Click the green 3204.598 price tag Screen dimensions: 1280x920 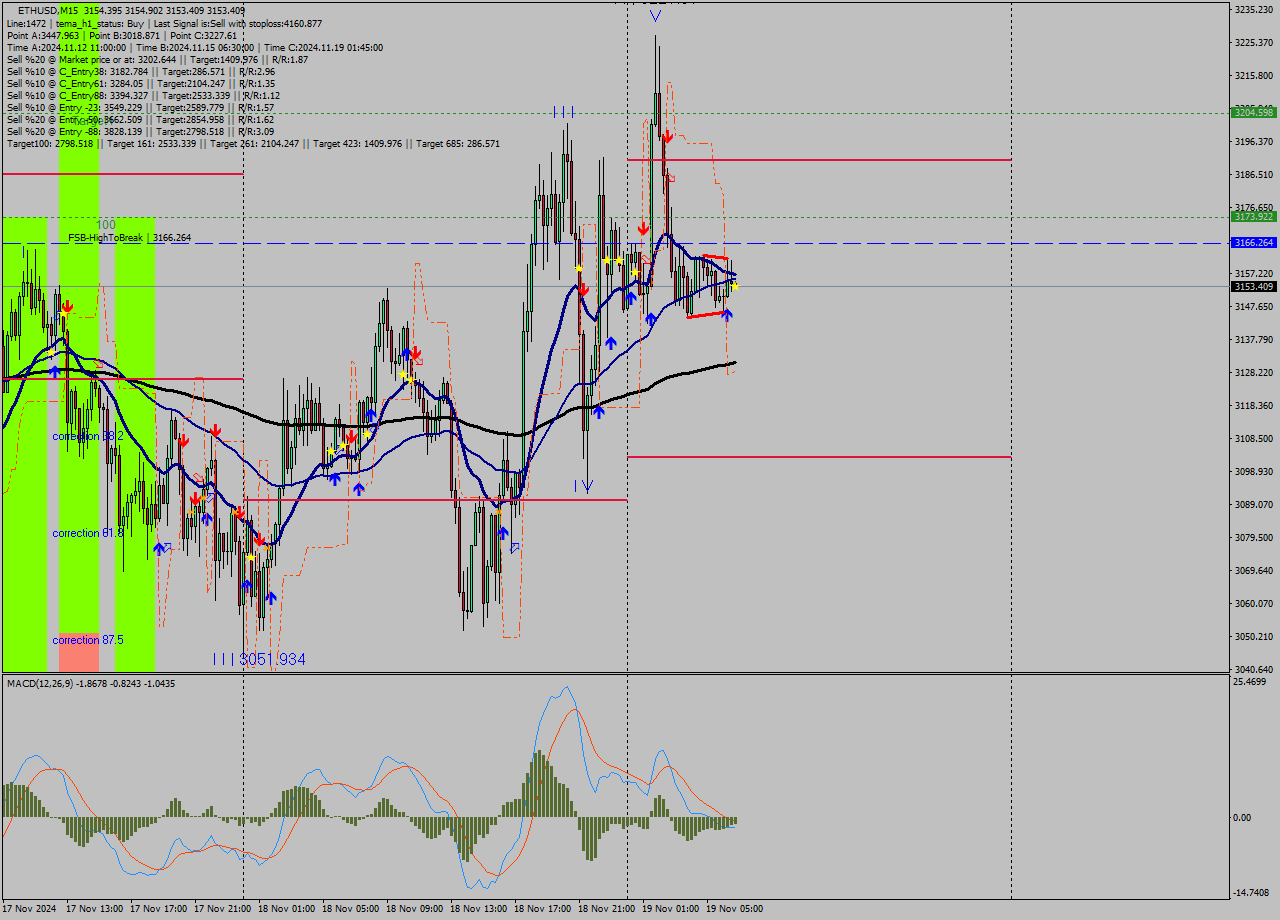tap(1253, 113)
